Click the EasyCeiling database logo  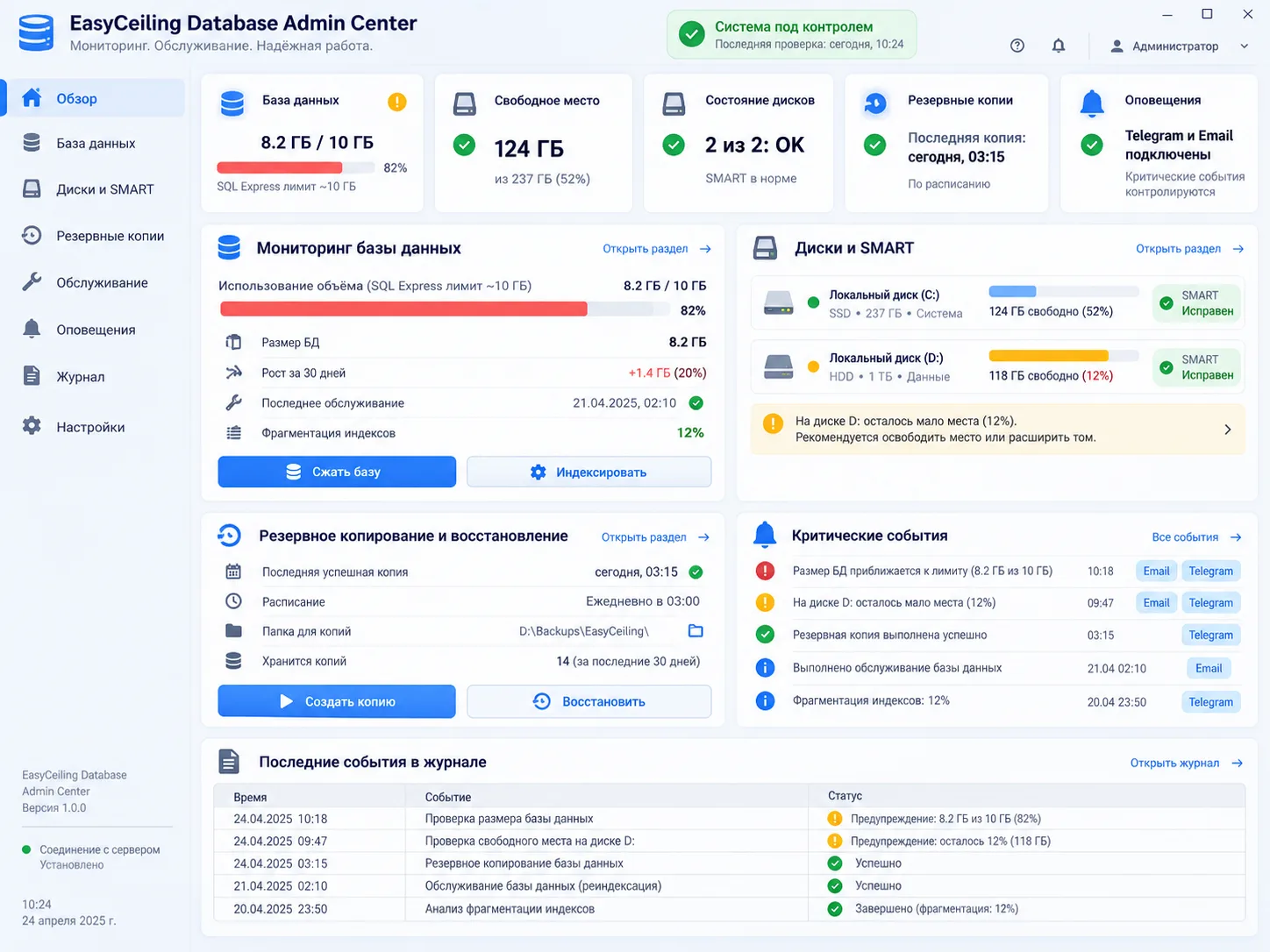(x=36, y=32)
